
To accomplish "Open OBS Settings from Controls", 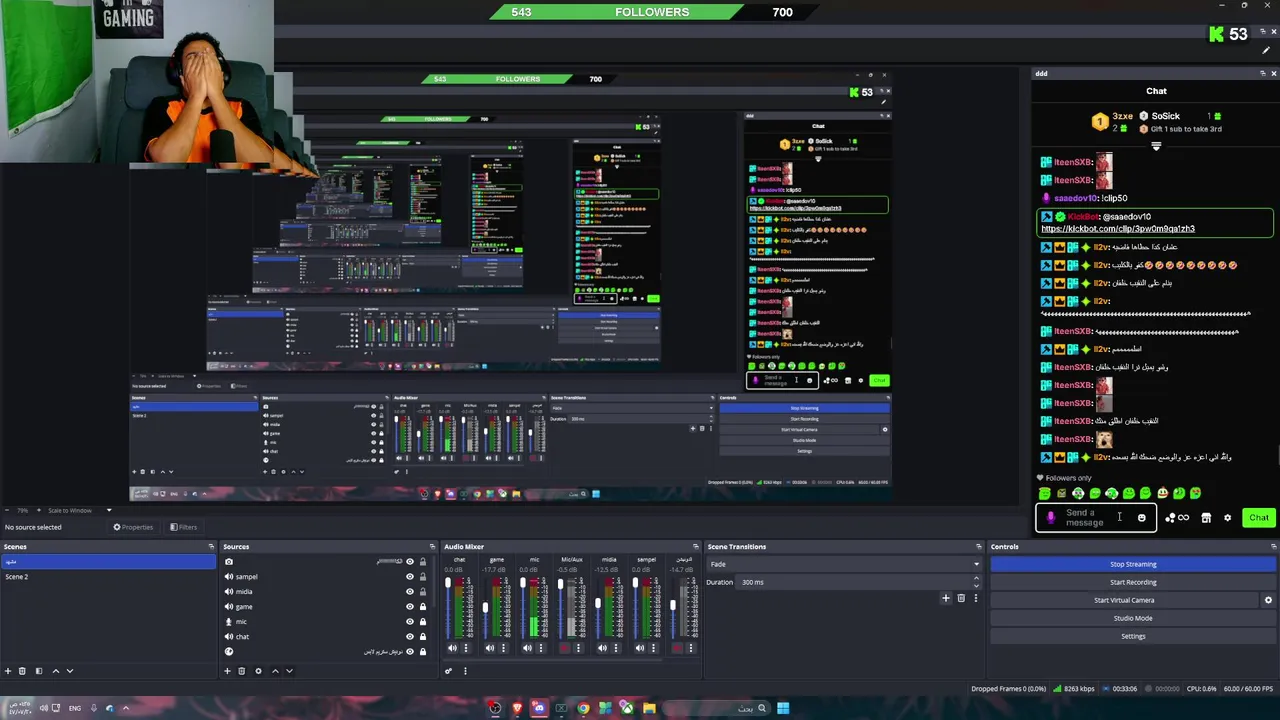I will point(1133,636).
